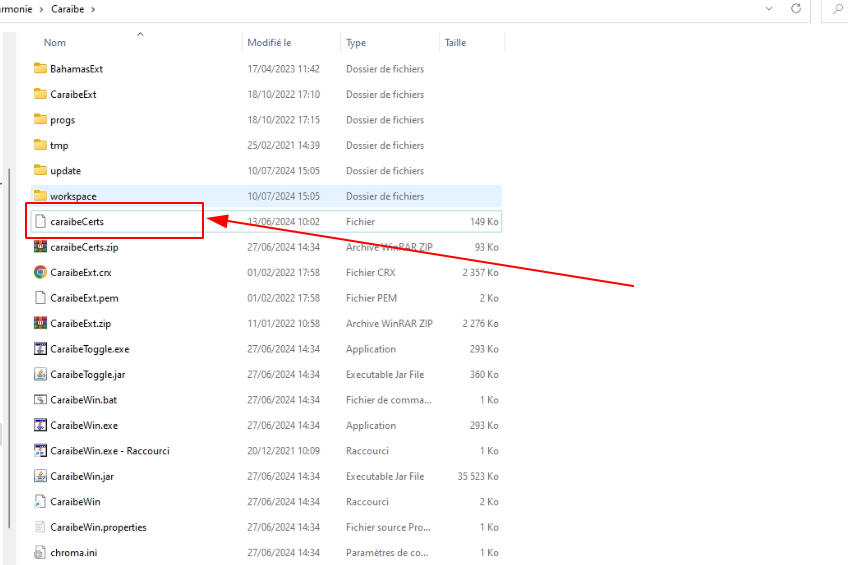Click the caraibeCerts blank file icon
Screen dimensions: 848x565
pyautogui.click(x=40, y=221)
